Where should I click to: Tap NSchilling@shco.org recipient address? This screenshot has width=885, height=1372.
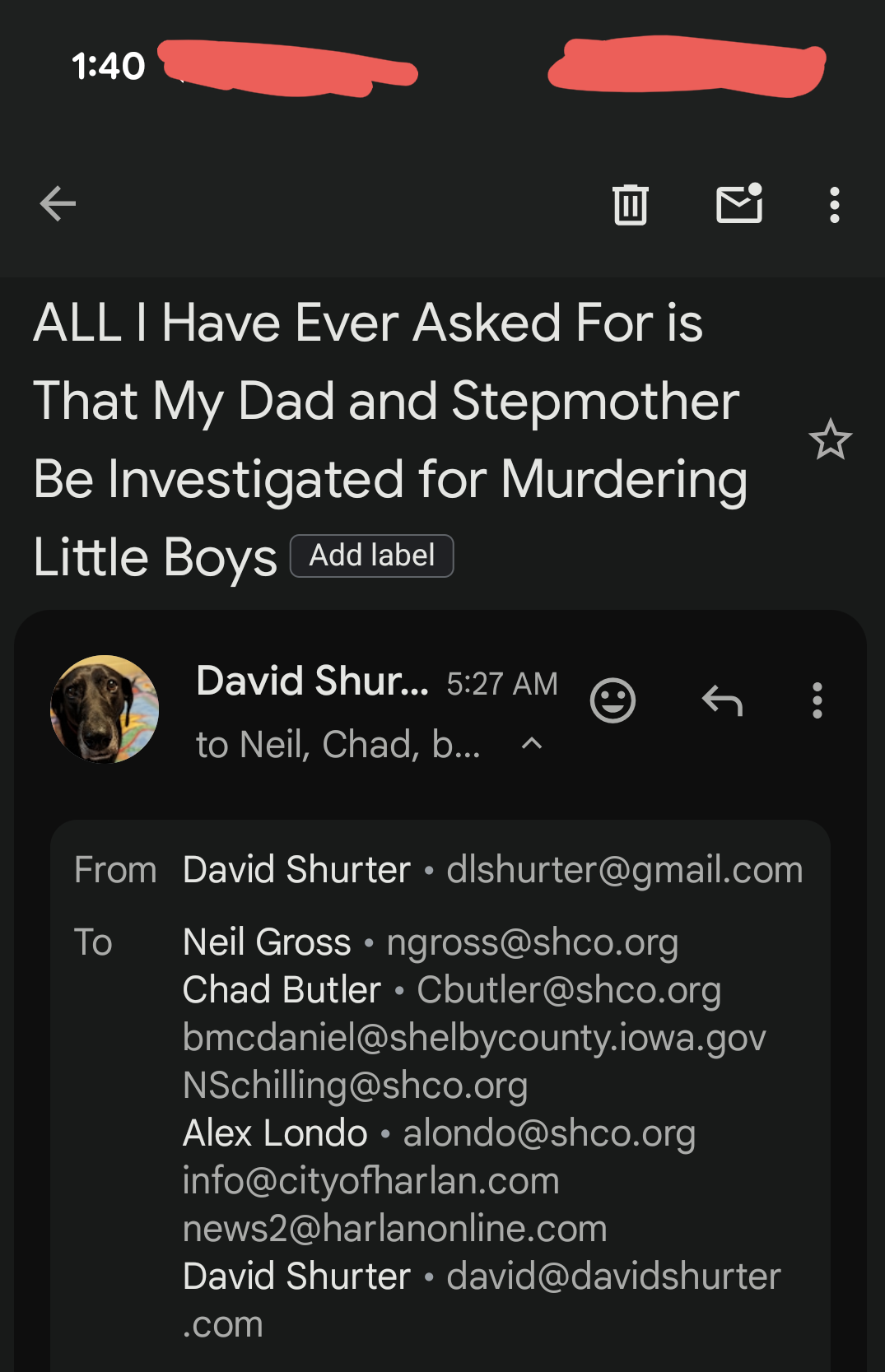pos(355,1086)
